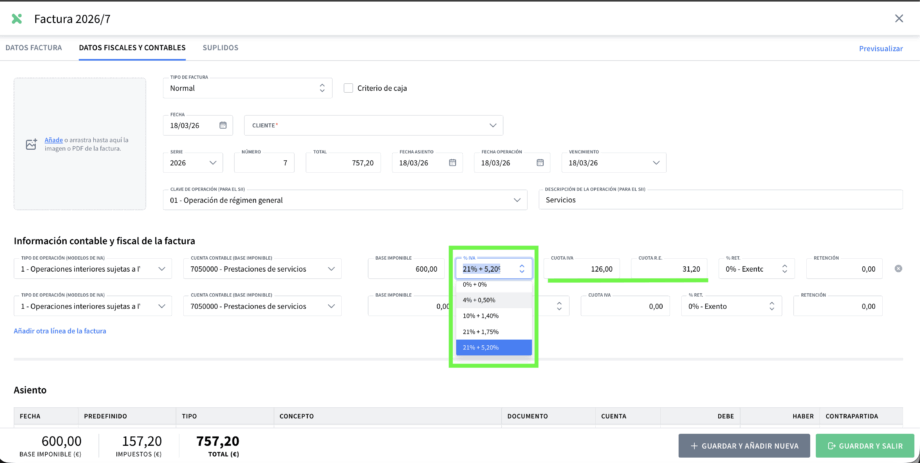This screenshot has width=920, height=463.
Task: Click the Previsualizar link
Action: click(x=880, y=48)
